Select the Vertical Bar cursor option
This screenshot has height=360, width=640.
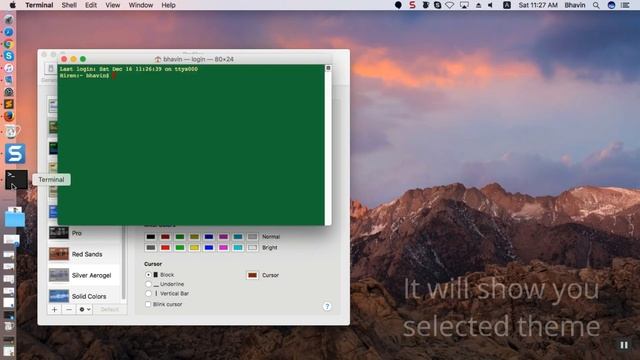[149, 293]
